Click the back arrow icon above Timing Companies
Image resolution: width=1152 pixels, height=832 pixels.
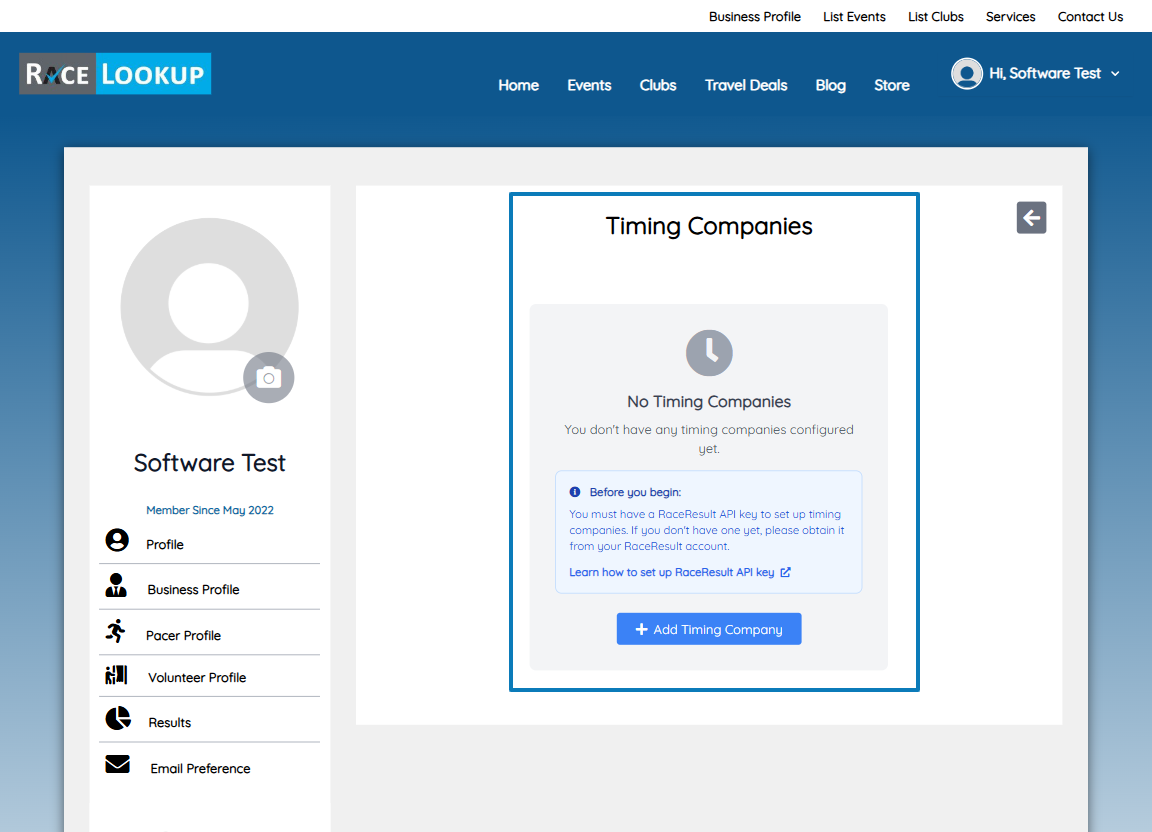[1031, 217]
